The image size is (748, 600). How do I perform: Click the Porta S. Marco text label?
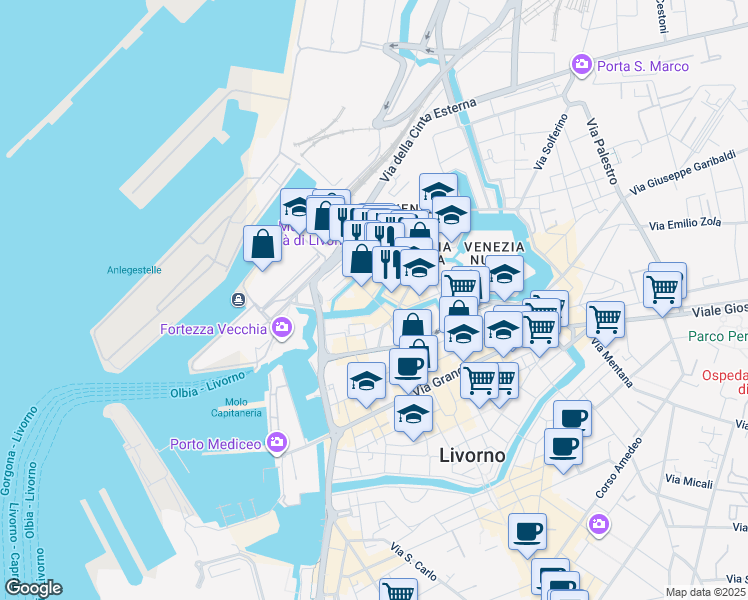pyautogui.click(x=643, y=66)
